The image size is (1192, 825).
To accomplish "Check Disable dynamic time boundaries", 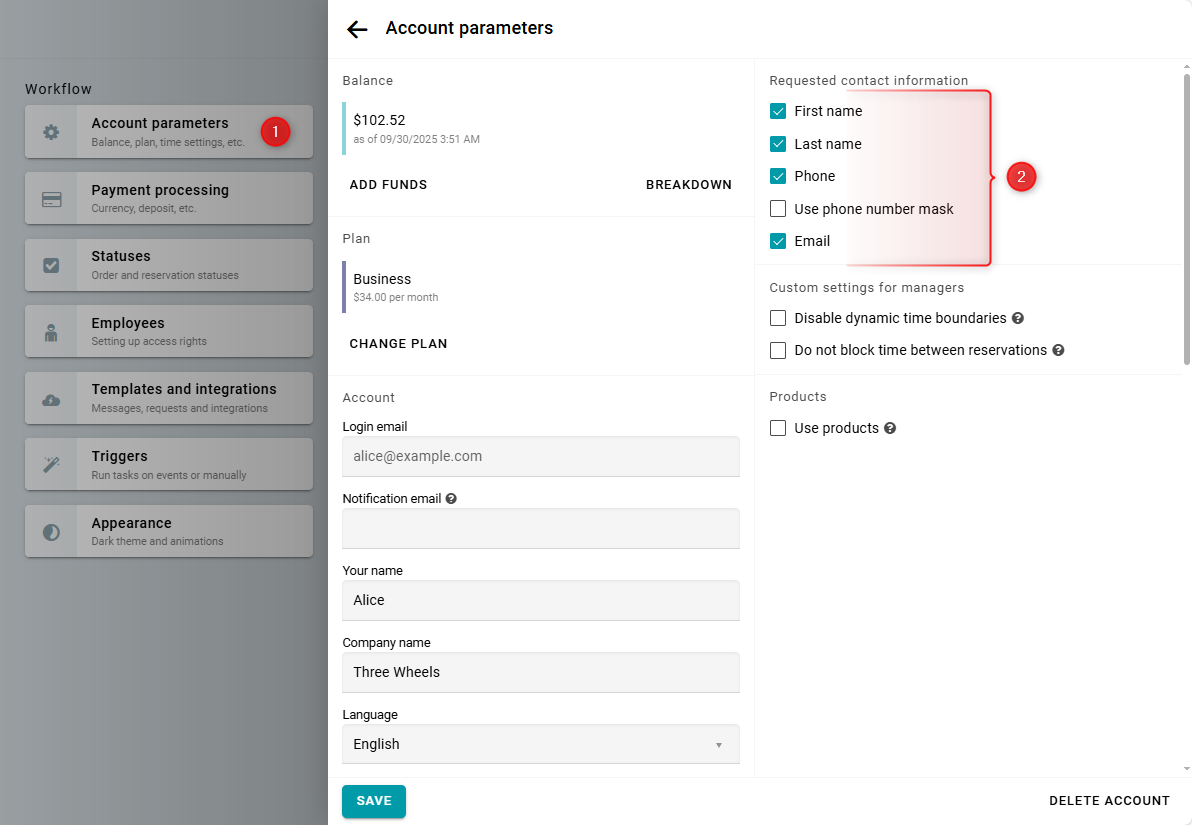I will (778, 318).
